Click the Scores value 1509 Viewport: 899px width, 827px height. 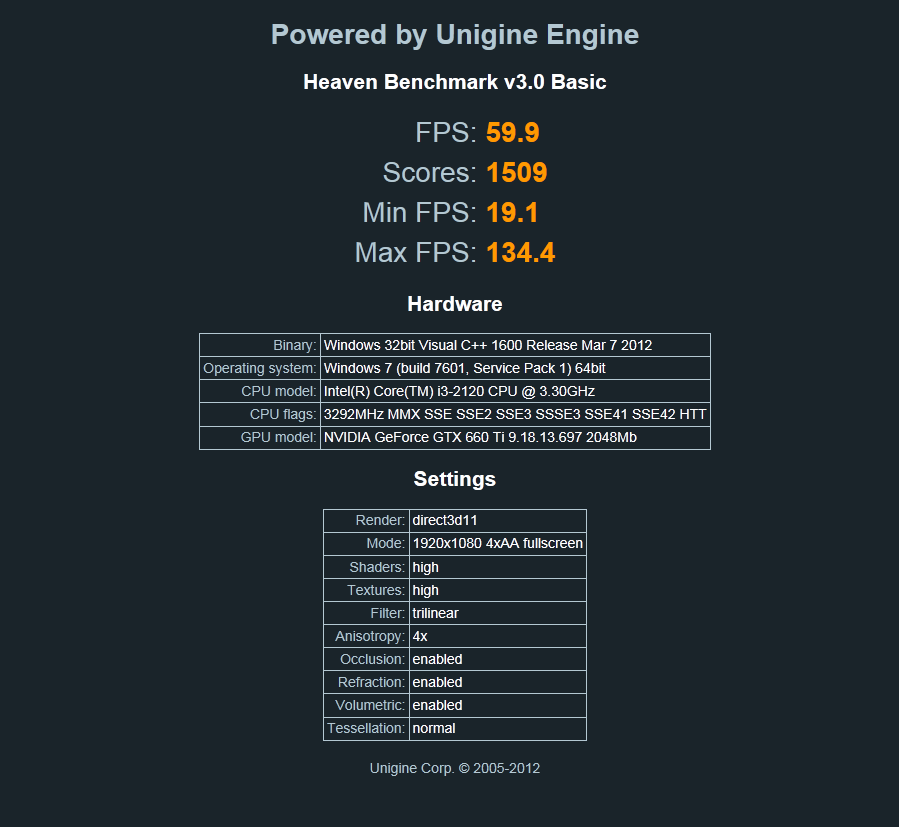click(517, 173)
